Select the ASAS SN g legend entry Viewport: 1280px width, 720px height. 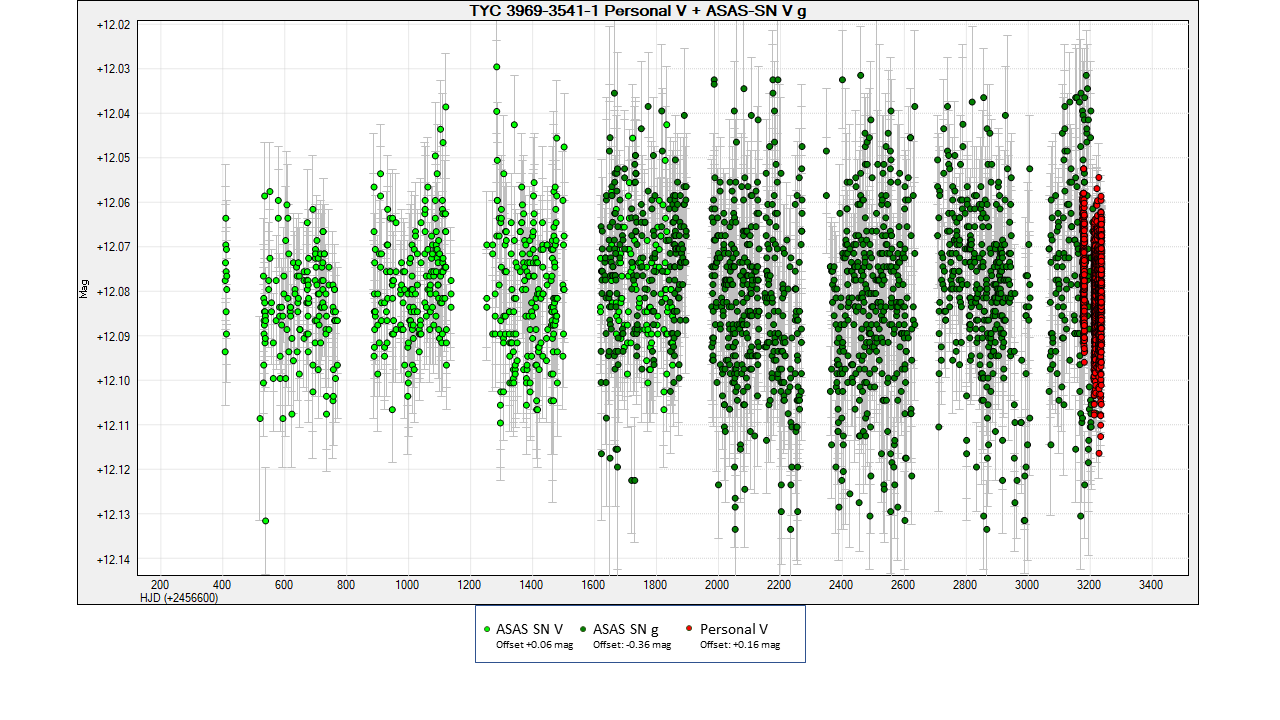[625, 629]
